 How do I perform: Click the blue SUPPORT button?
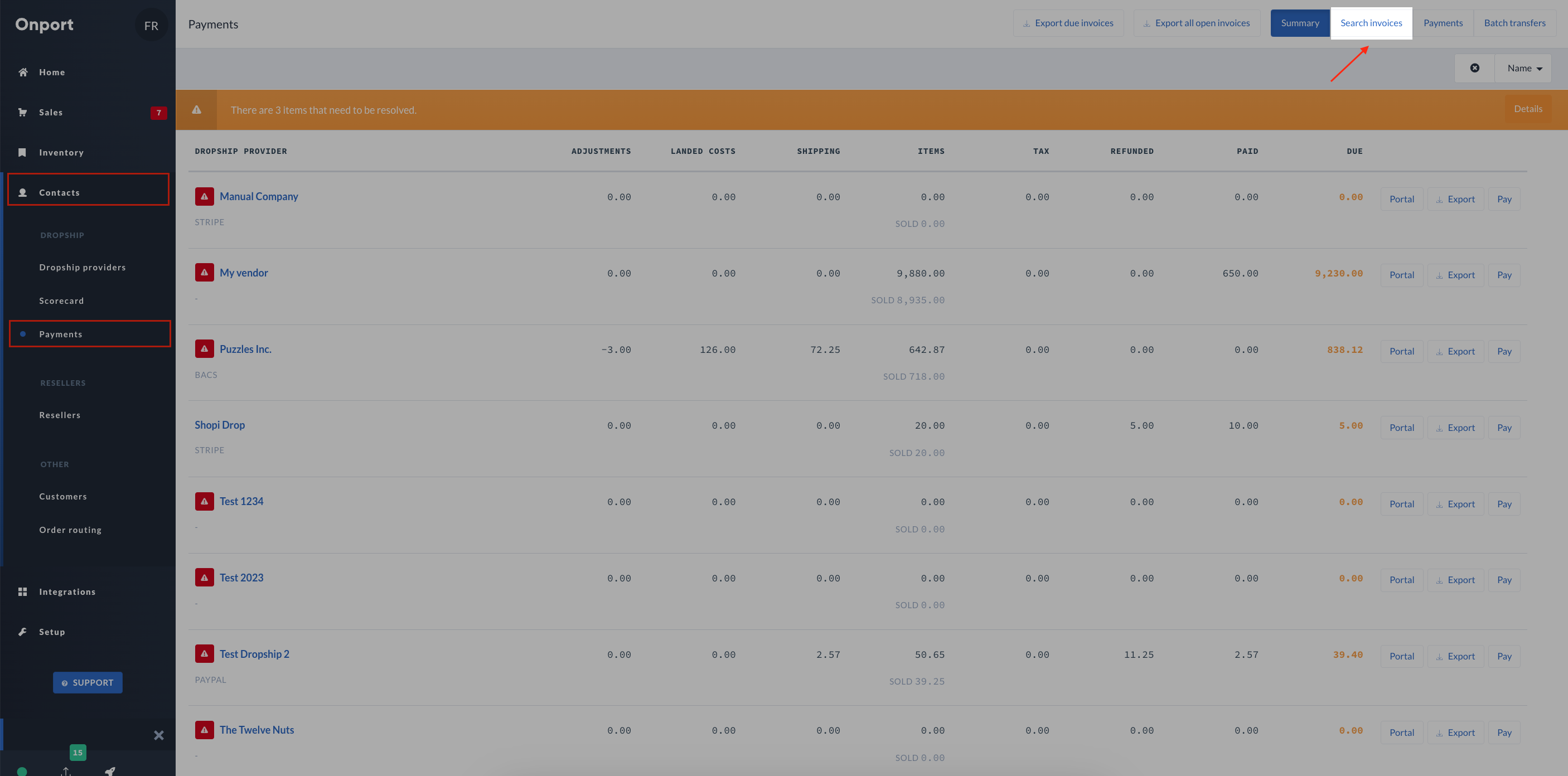click(x=88, y=683)
